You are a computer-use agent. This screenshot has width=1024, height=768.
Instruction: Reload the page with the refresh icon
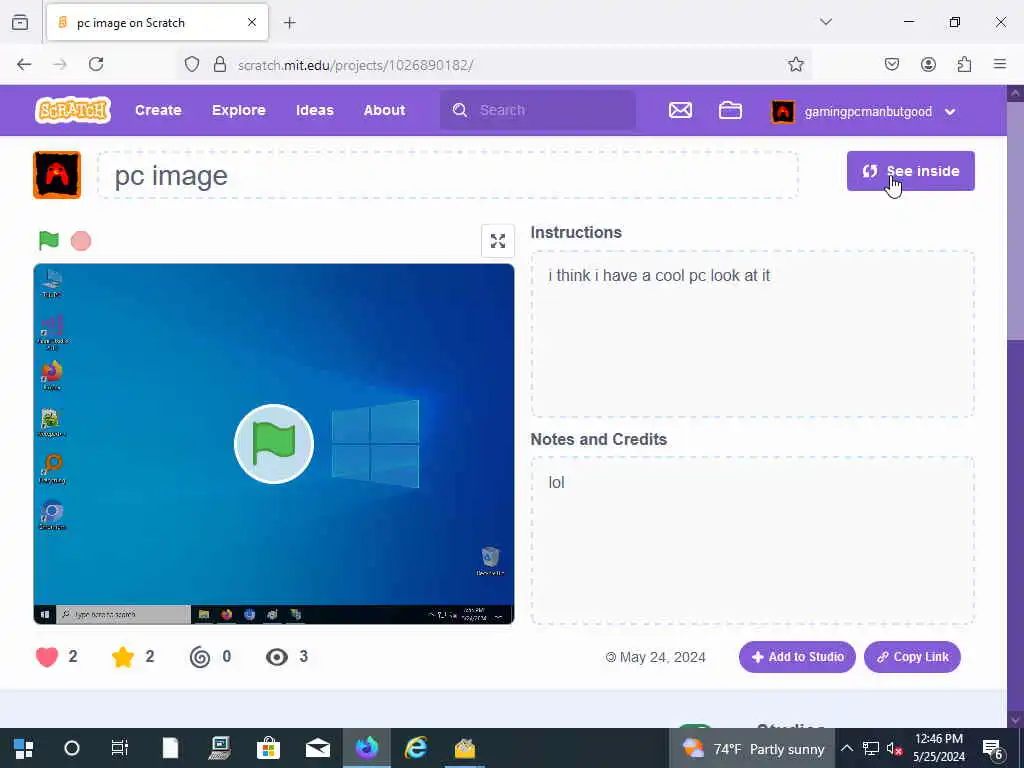pos(96,64)
